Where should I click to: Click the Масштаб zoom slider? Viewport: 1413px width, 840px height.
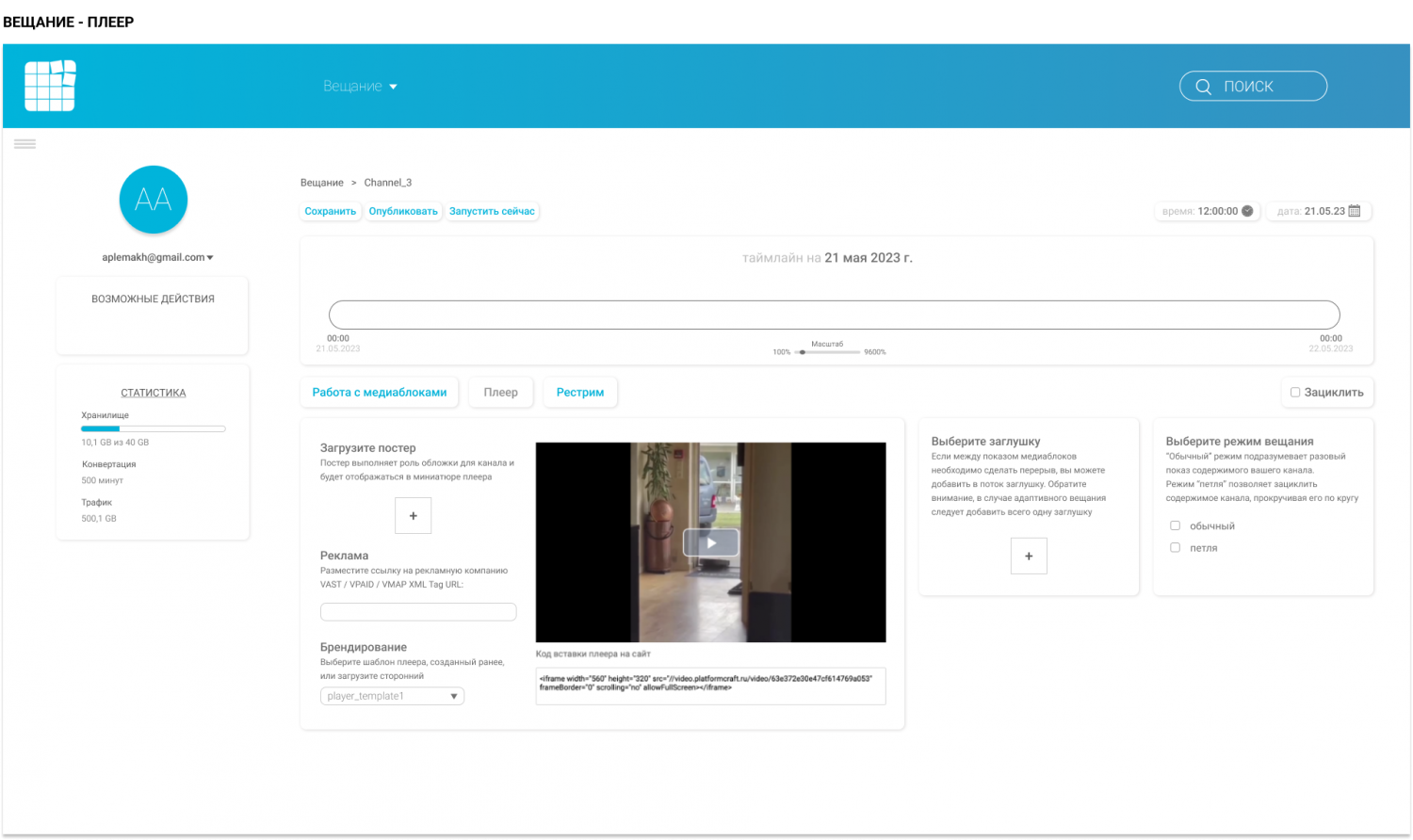tap(827, 352)
